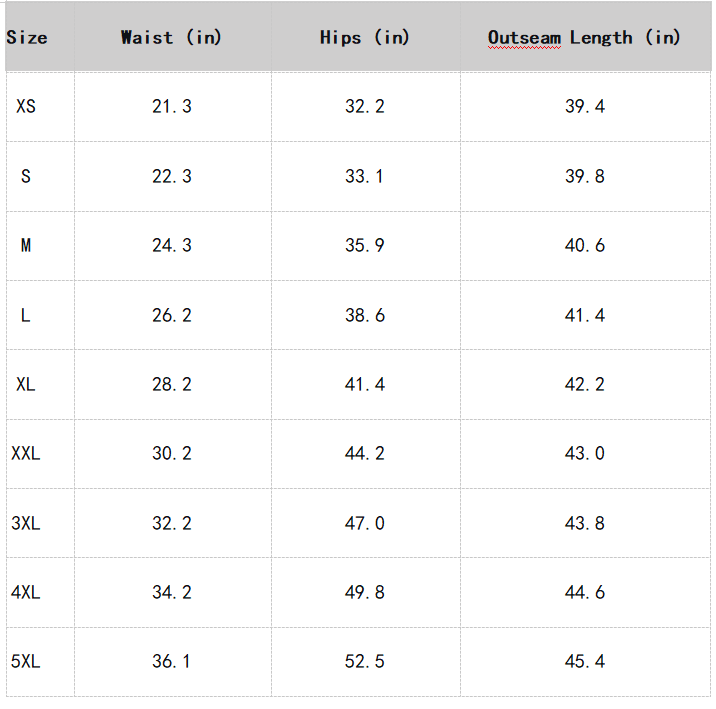The height and width of the screenshot is (709, 716).
Task: Click the Hips (in) column header
Action: click(x=364, y=38)
